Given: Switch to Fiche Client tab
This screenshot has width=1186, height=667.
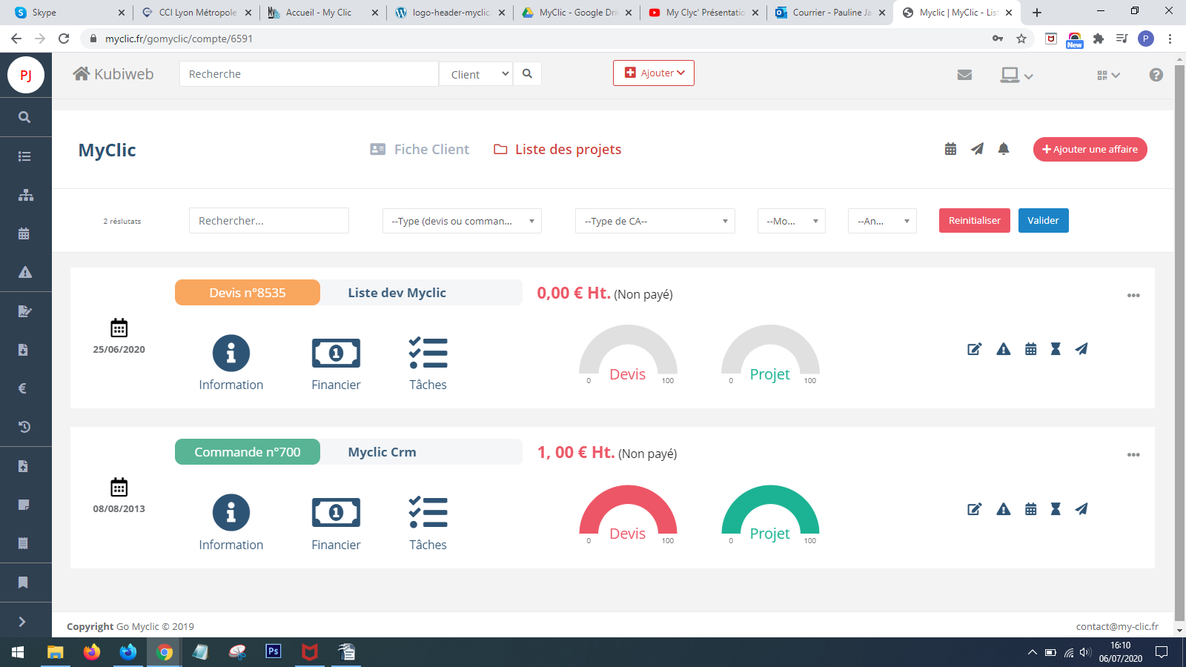Looking at the screenshot, I should click(420, 150).
